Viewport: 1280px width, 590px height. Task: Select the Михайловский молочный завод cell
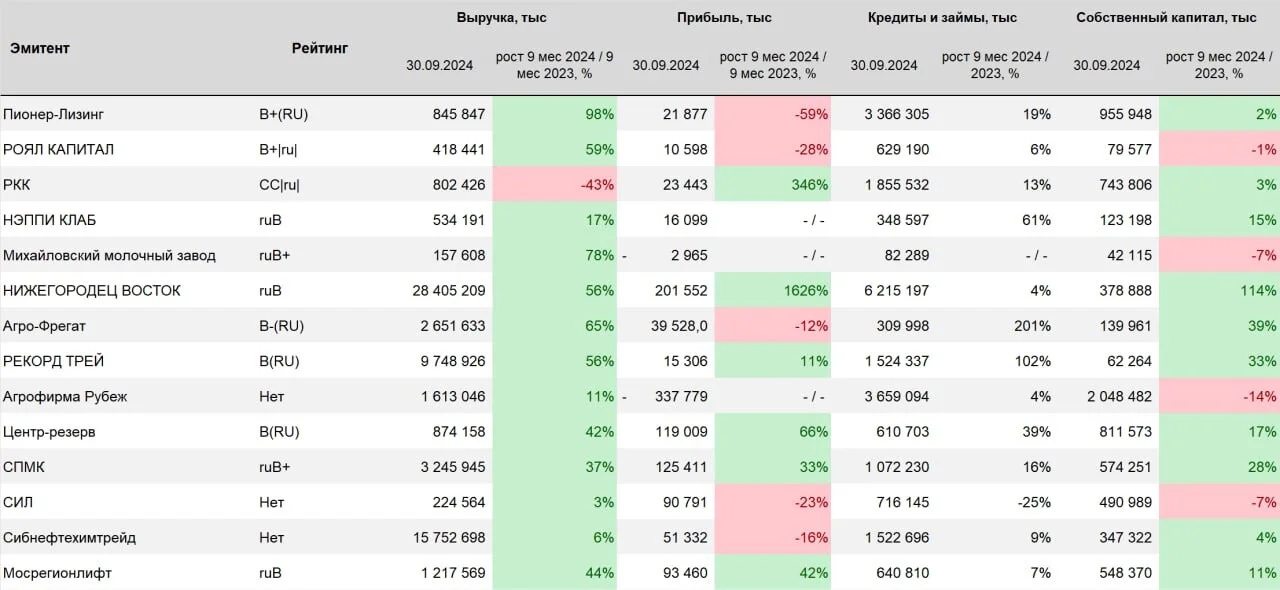coord(109,255)
